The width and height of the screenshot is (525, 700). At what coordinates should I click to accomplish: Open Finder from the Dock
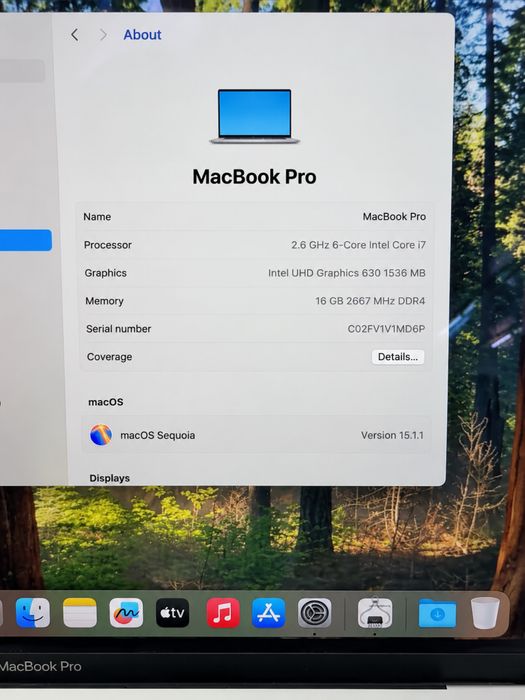[33, 613]
